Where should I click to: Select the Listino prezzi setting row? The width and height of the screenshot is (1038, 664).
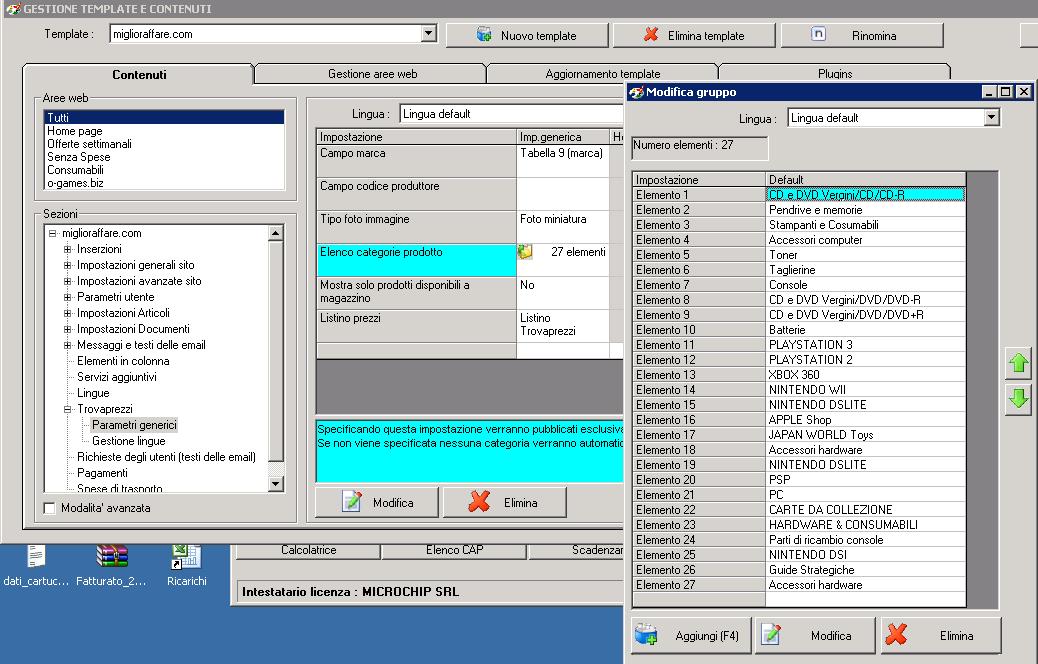tap(470, 326)
